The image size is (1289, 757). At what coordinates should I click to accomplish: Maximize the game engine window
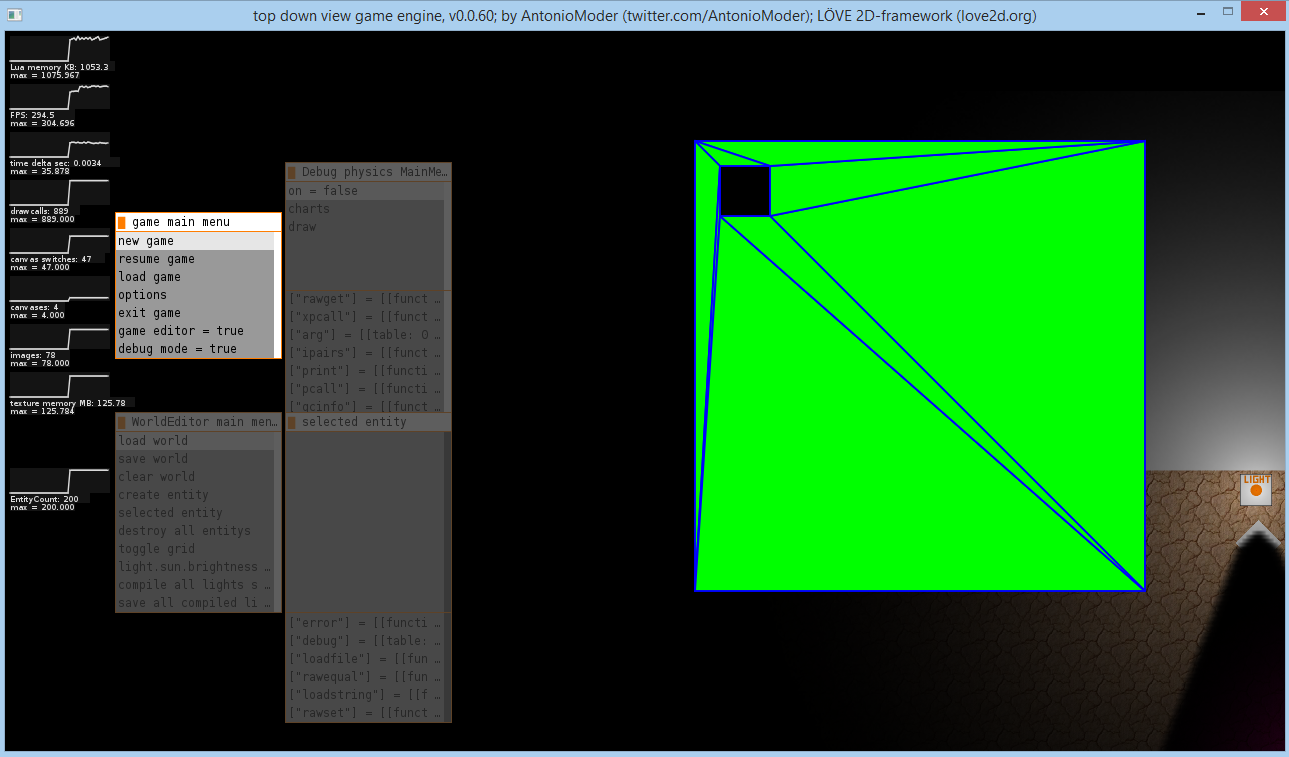coord(1228,11)
